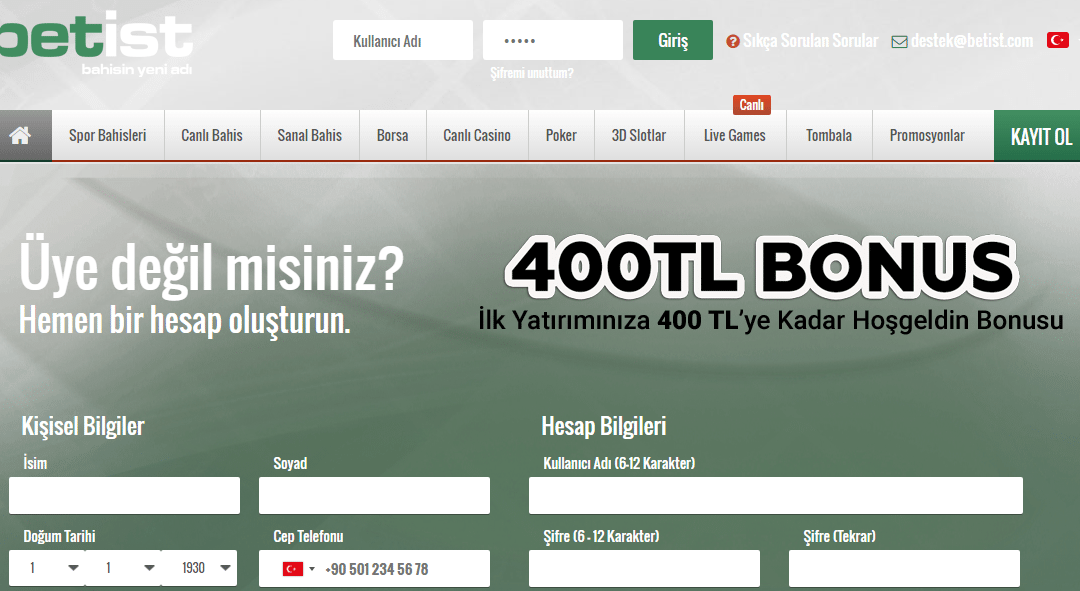Select the Turkish flag language icon in header
The height and width of the screenshot is (591, 1080).
point(1058,40)
